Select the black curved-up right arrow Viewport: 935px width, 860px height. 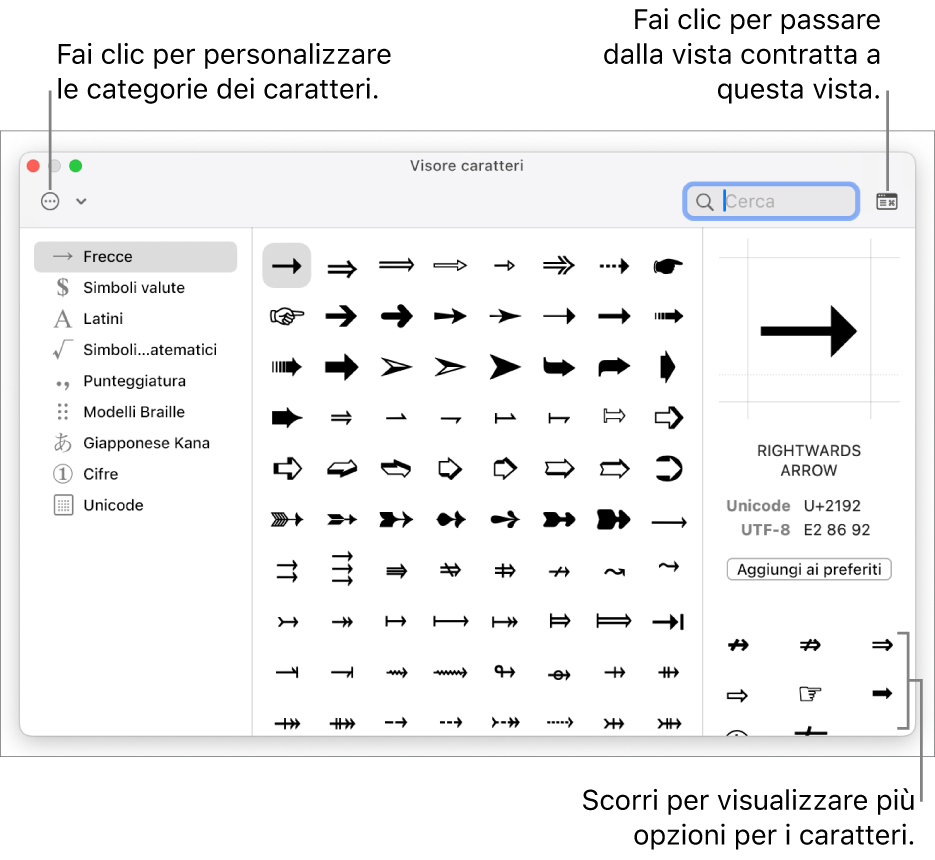pos(614,367)
